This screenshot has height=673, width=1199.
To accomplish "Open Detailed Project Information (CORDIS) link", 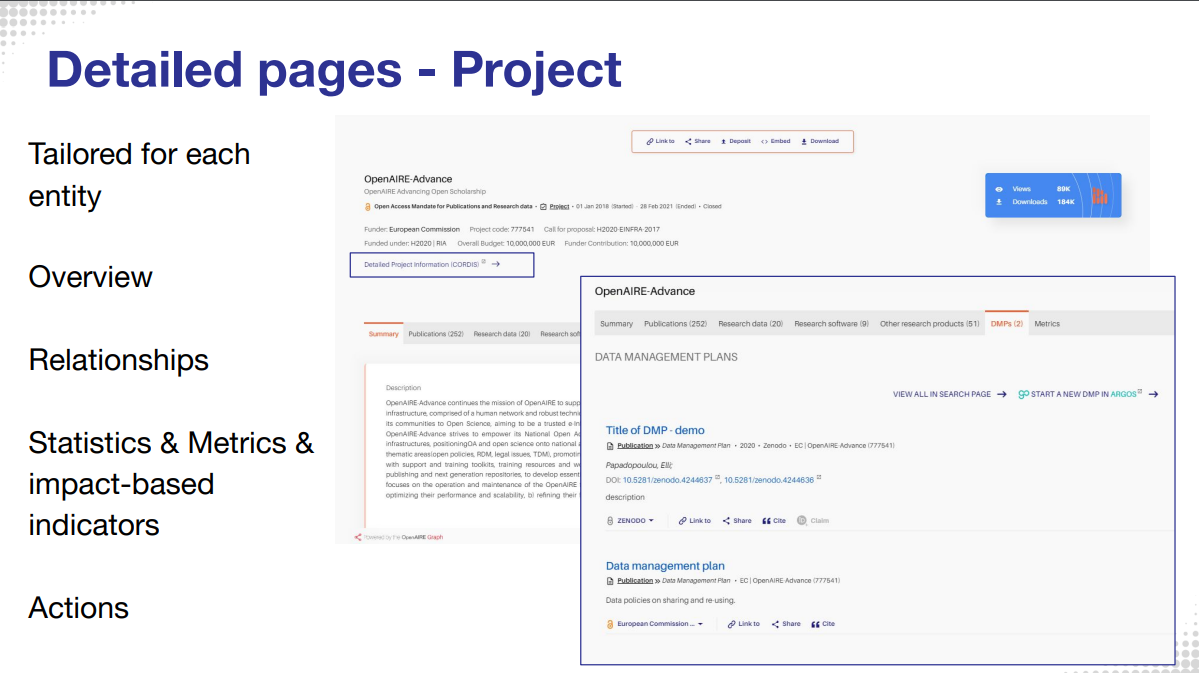I will point(421,265).
